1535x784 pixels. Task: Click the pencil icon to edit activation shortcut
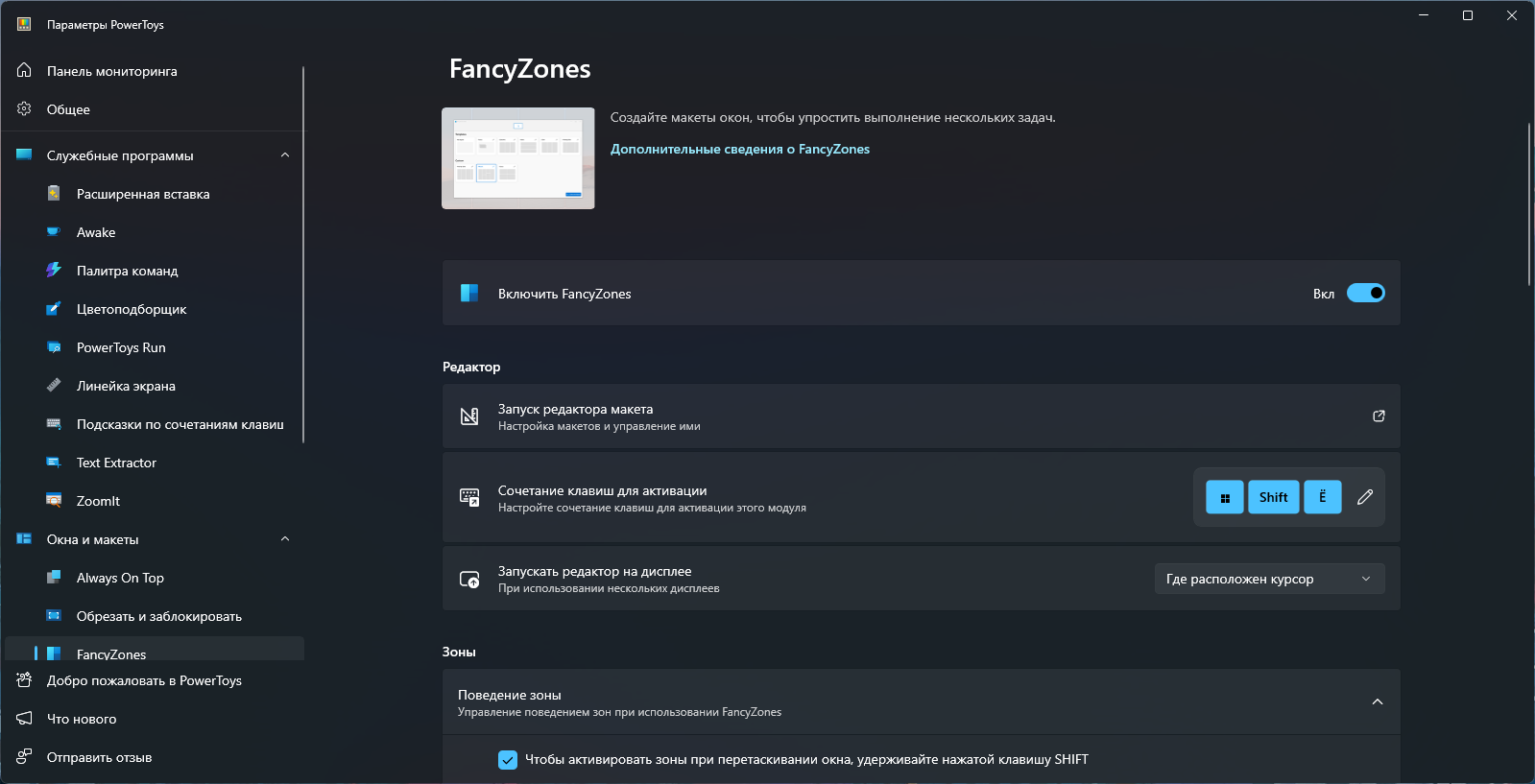[1365, 497]
